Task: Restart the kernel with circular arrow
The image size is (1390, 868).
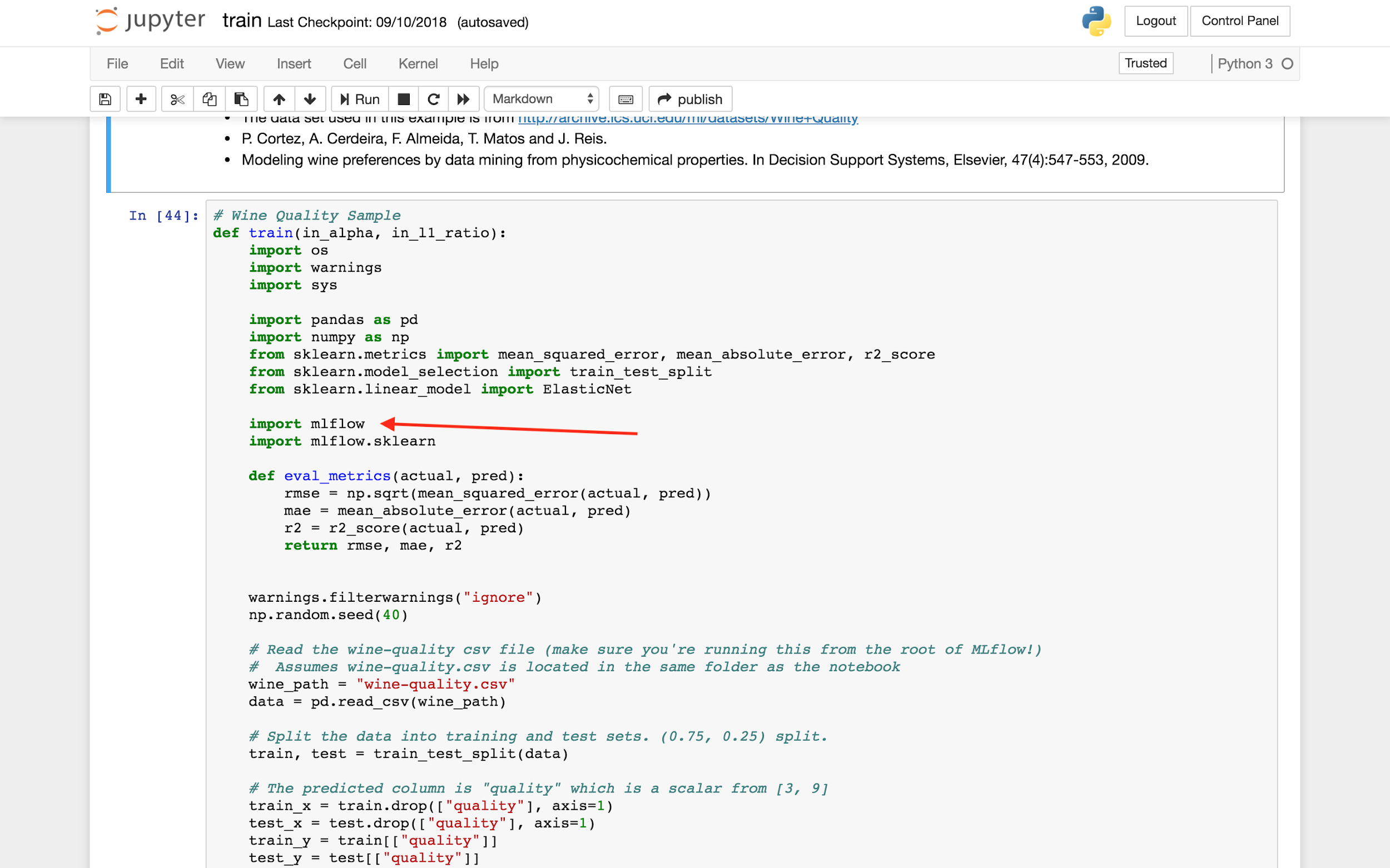Action: (x=434, y=99)
